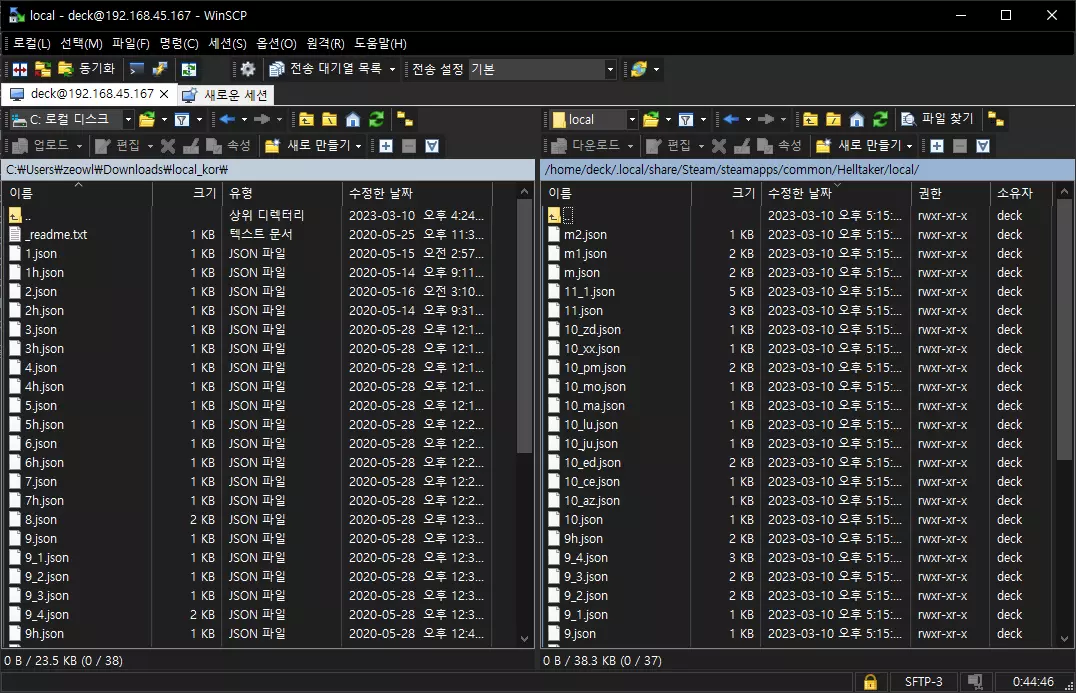Click the local panel open directory icon
The height and width of the screenshot is (693, 1076).
point(147,120)
